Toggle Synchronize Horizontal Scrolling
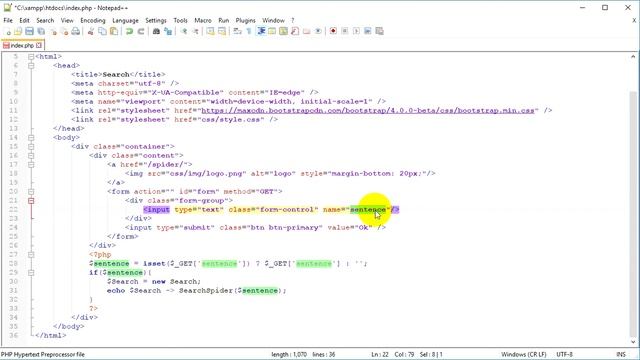 (x=222, y=31)
